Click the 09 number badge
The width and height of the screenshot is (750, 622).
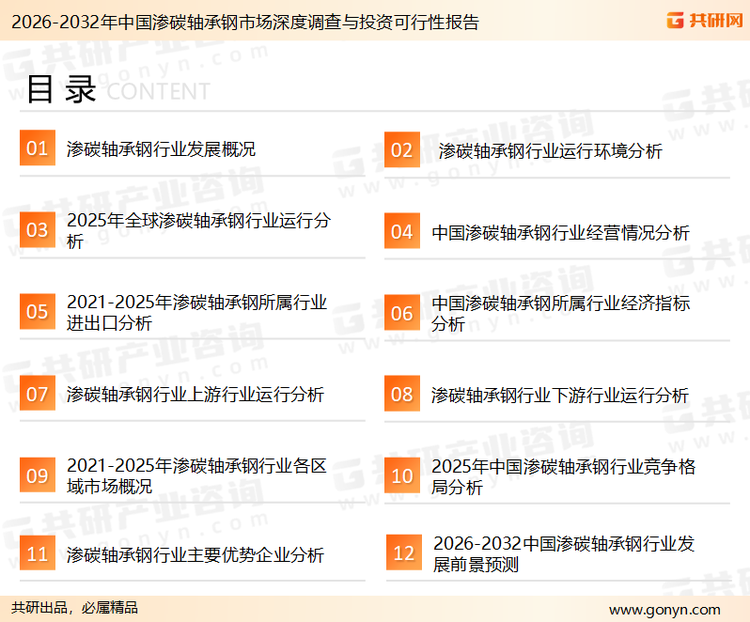pos(37,476)
